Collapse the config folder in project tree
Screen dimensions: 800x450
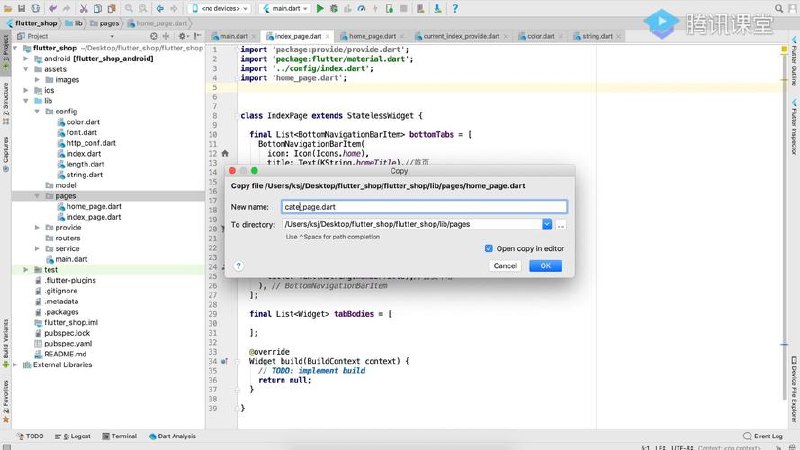tap(37, 111)
